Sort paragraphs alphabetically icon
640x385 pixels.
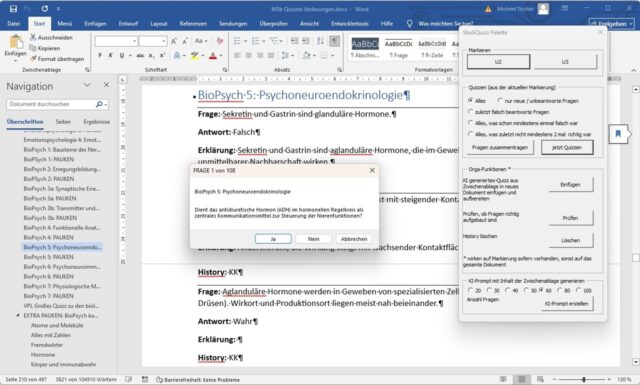(320, 41)
